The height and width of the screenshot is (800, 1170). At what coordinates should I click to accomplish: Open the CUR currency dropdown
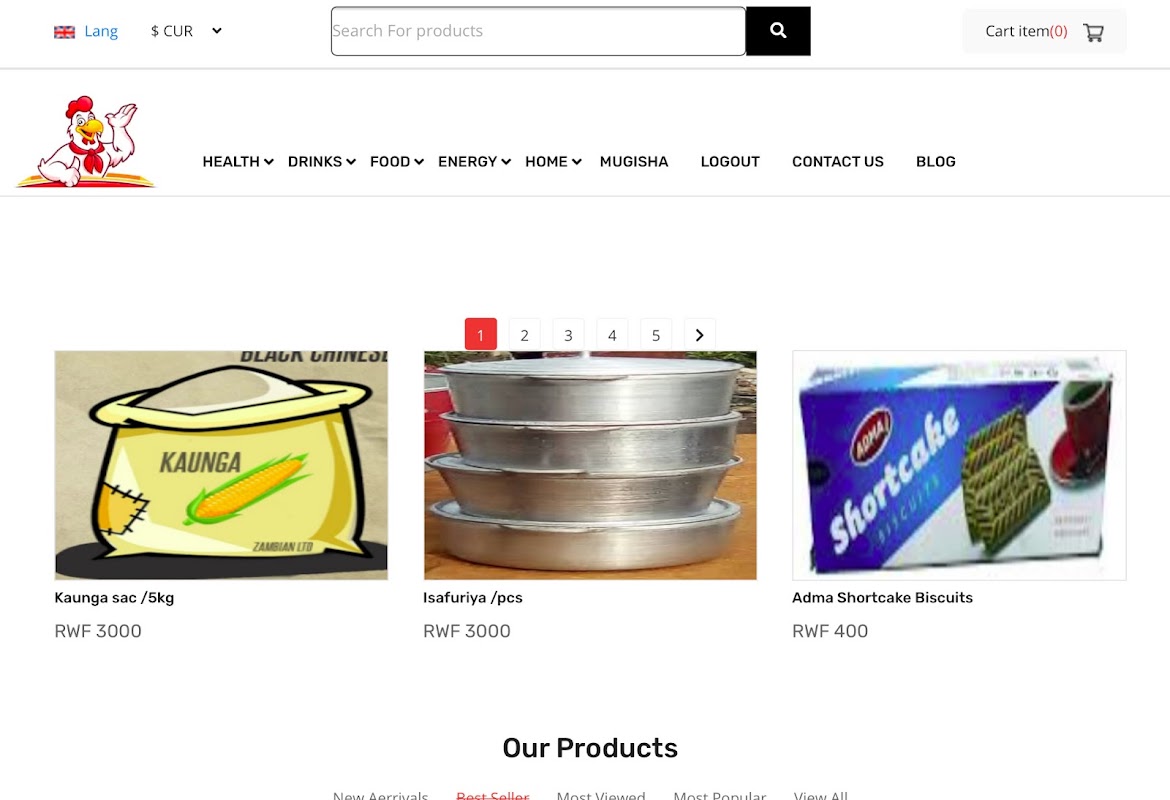[x=186, y=31]
